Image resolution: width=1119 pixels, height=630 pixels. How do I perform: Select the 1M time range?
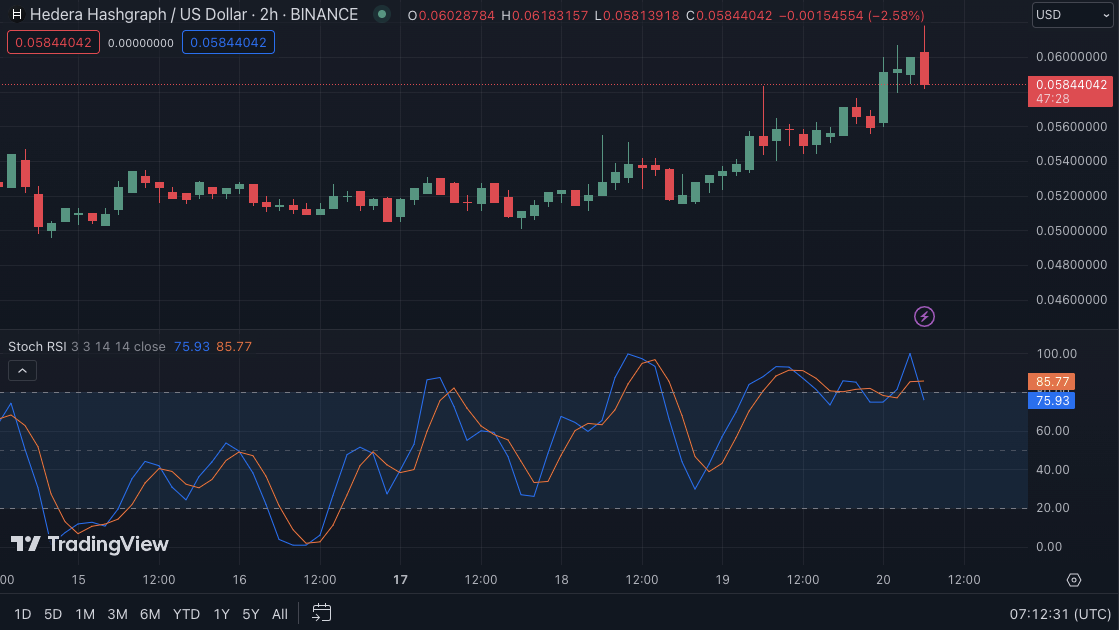click(85, 614)
